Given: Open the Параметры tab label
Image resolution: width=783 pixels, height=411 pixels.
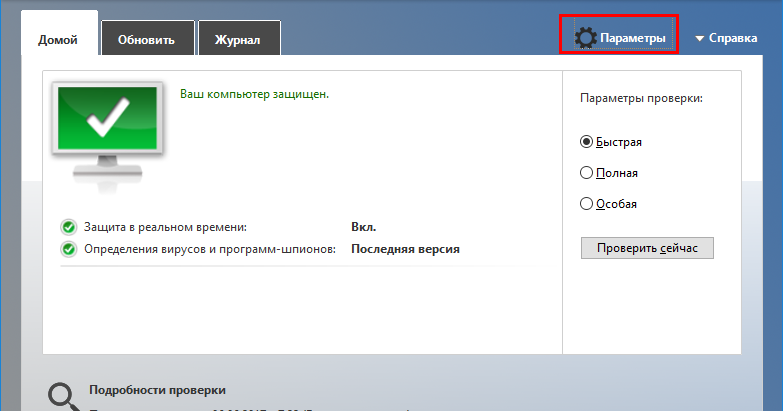Looking at the screenshot, I should click(633, 38).
